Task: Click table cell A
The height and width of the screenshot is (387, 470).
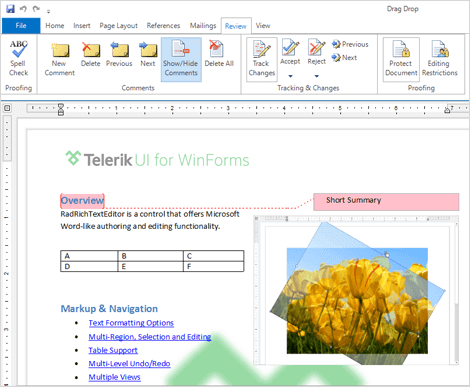Action: click(x=89, y=256)
